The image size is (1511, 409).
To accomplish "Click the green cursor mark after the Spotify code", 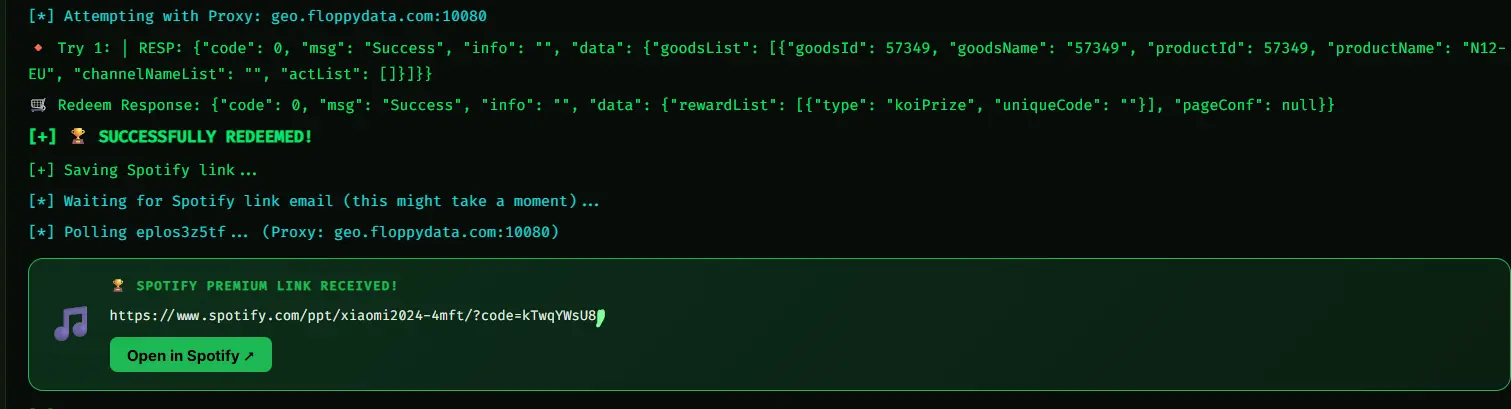I will [601, 318].
